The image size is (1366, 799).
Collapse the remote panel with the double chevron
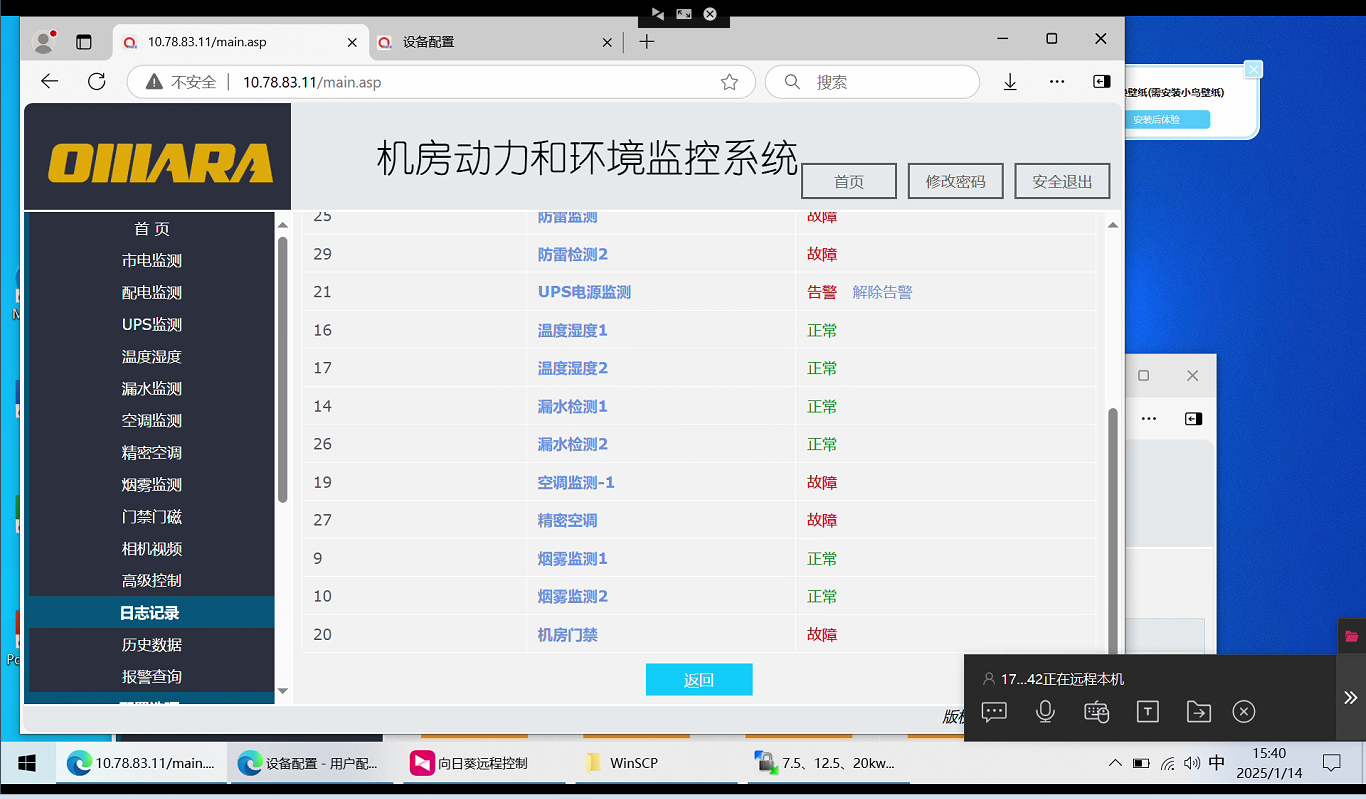click(1350, 698)
